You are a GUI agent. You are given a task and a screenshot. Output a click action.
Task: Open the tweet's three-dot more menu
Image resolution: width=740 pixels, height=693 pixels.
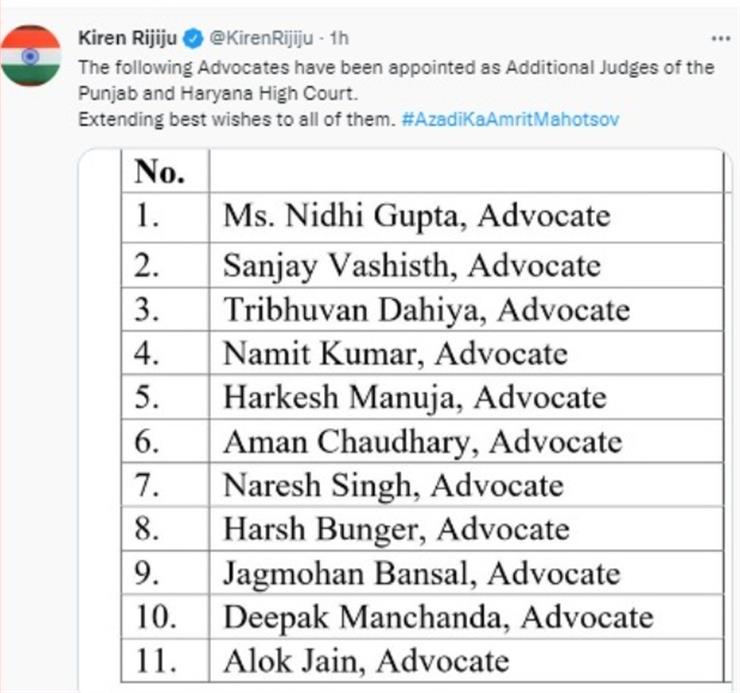point(721,38)
